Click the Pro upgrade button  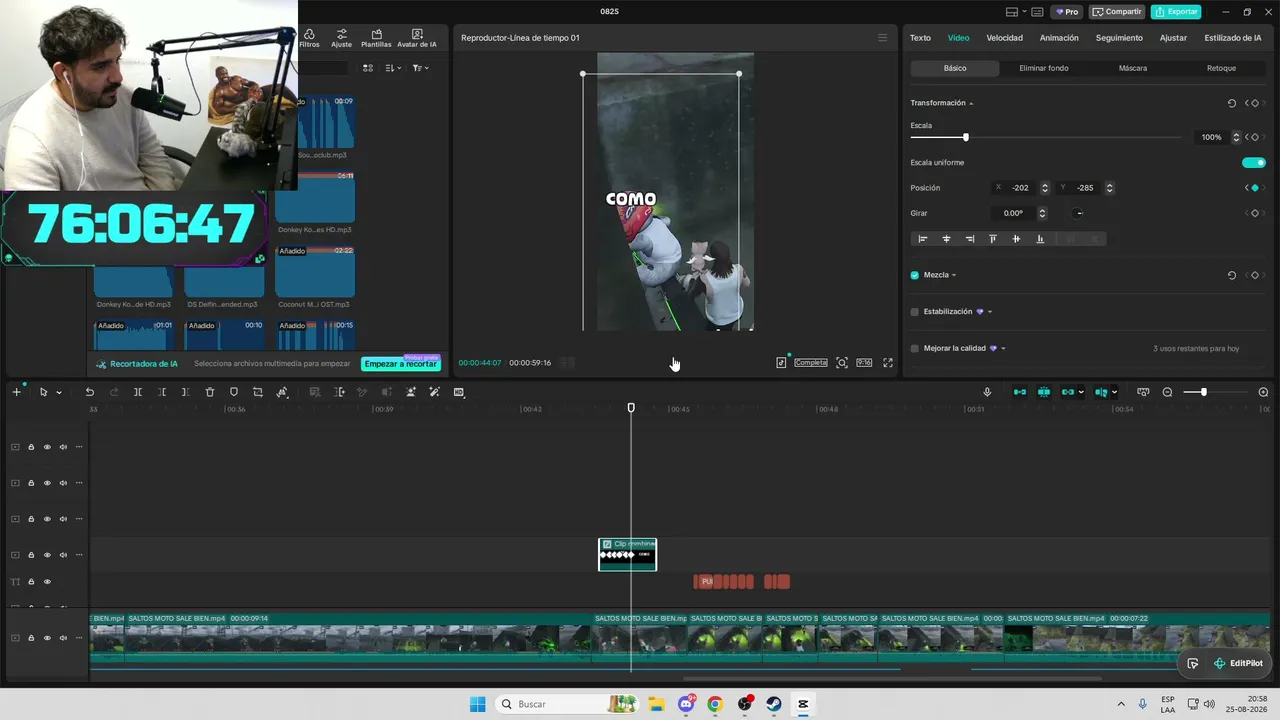[1067, 12]
